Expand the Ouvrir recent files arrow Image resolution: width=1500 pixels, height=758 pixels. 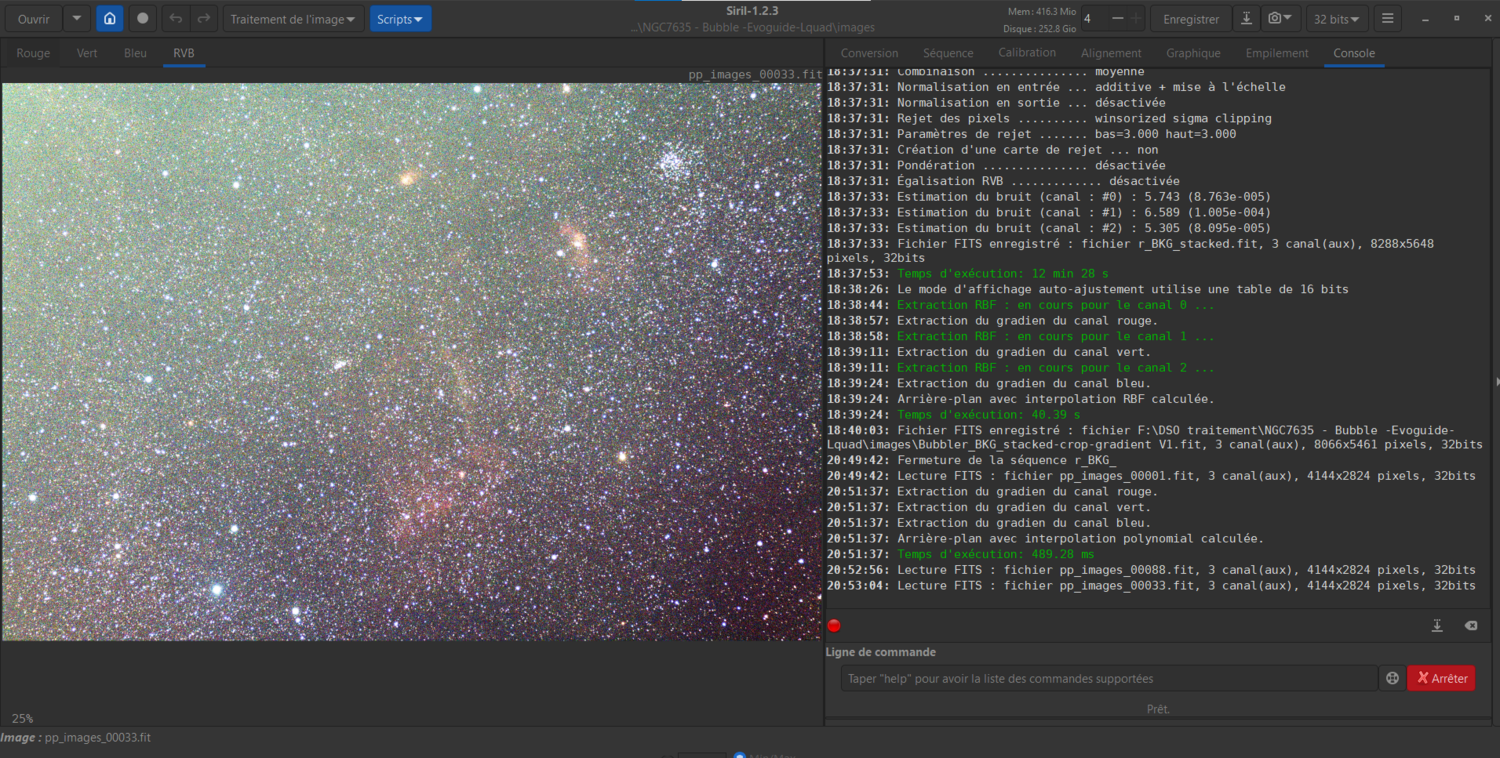coord(77,19)
